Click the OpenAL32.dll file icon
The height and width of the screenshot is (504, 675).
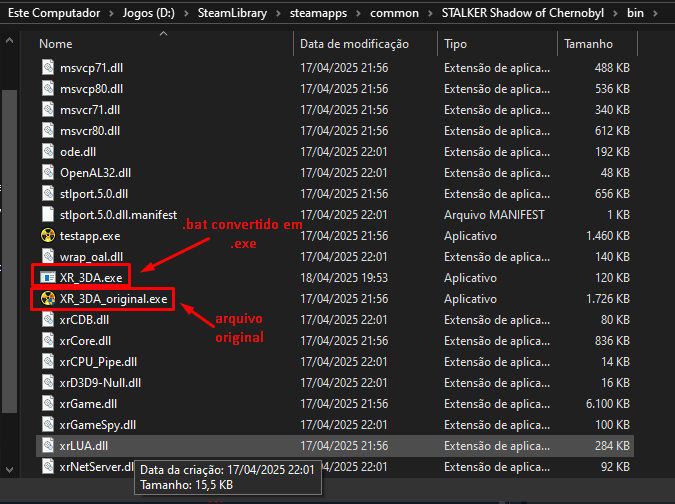click(x=48, y=173)
